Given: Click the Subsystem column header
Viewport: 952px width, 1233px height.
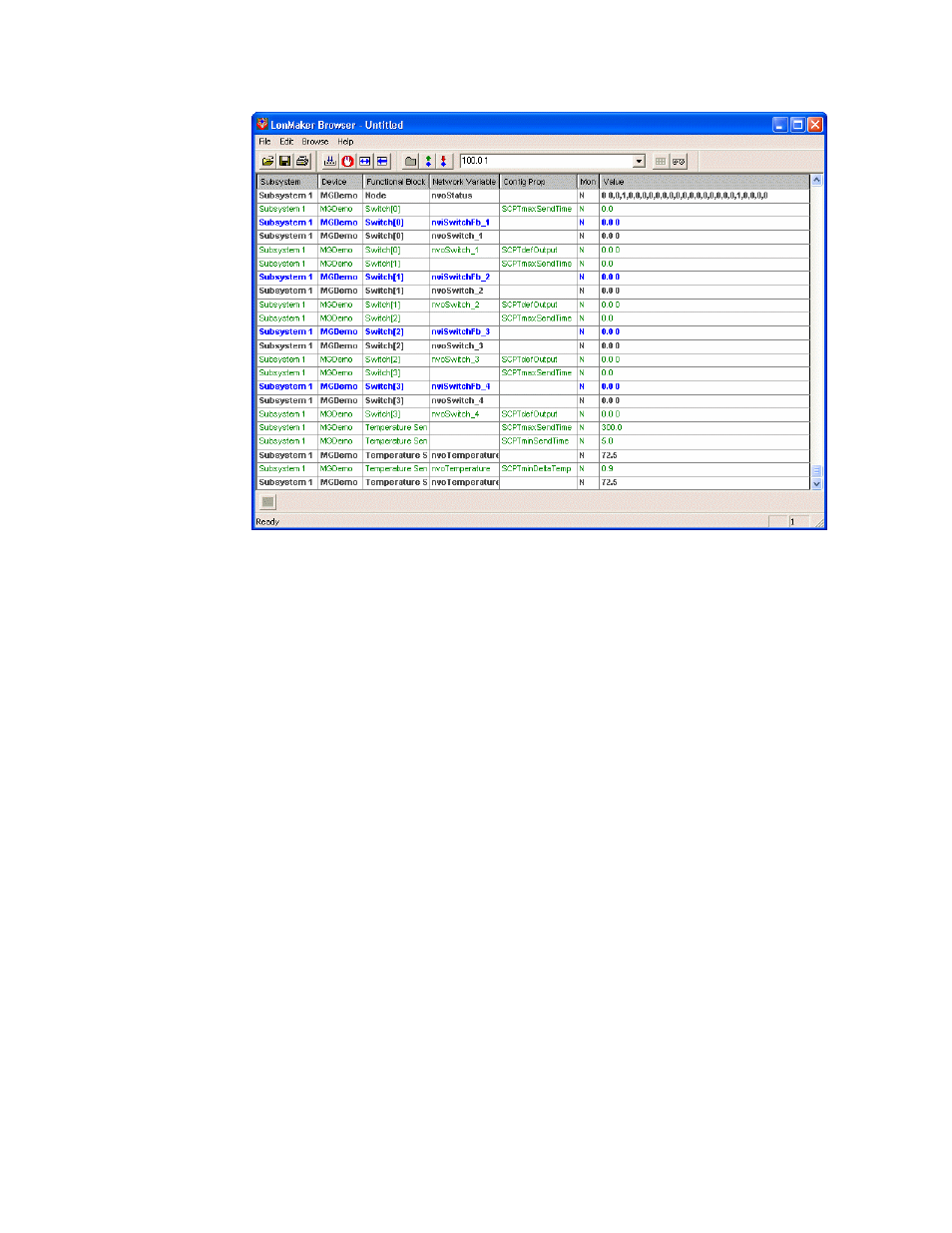Looking at the screenshot, I should click(287, 182).
